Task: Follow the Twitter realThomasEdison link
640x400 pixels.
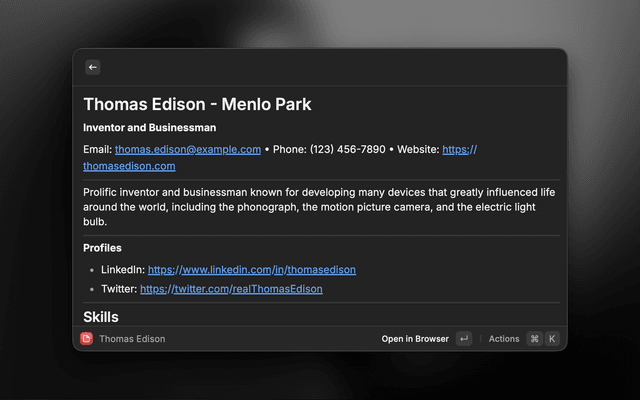Action: point(231,289)
